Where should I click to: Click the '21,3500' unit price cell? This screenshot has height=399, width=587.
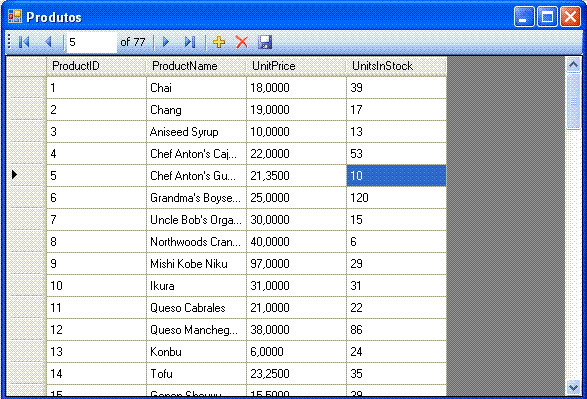click(296, 176)
